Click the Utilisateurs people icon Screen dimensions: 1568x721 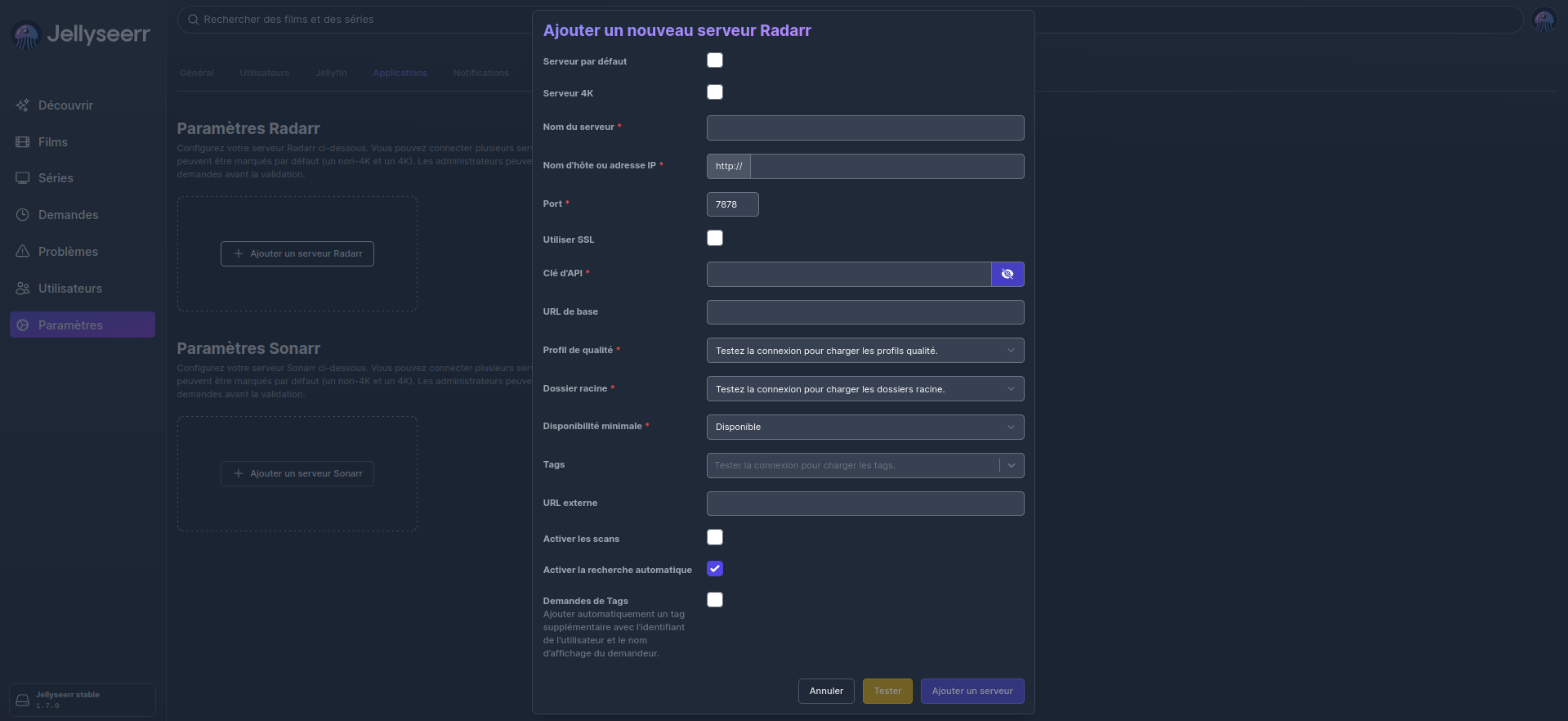(x=23, y=289)
